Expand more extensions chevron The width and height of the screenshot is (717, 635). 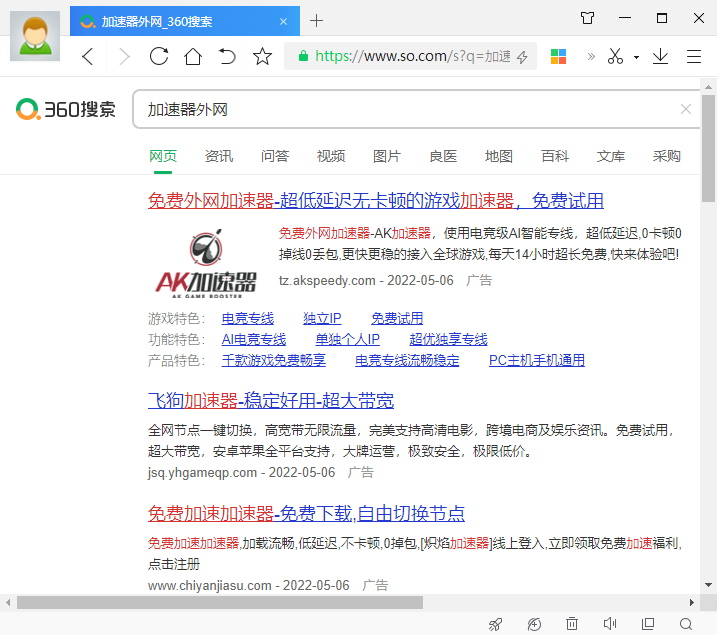tap(591, 56)
